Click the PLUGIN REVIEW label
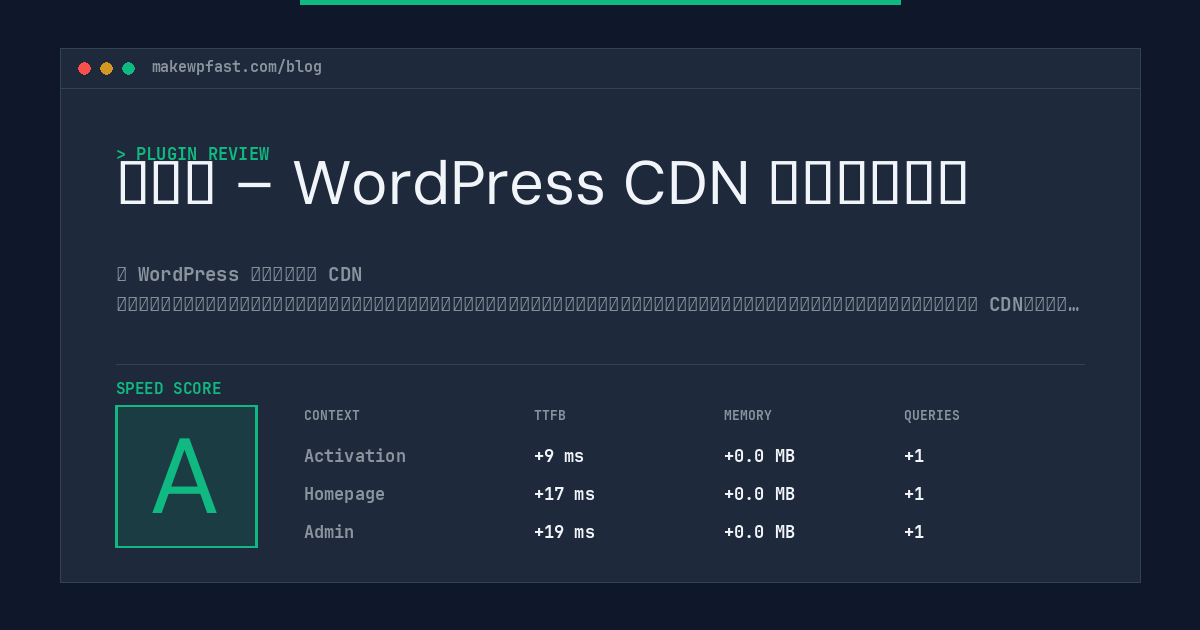The image size is (1200, 630). pyautogui.click(x=193, y=154)
